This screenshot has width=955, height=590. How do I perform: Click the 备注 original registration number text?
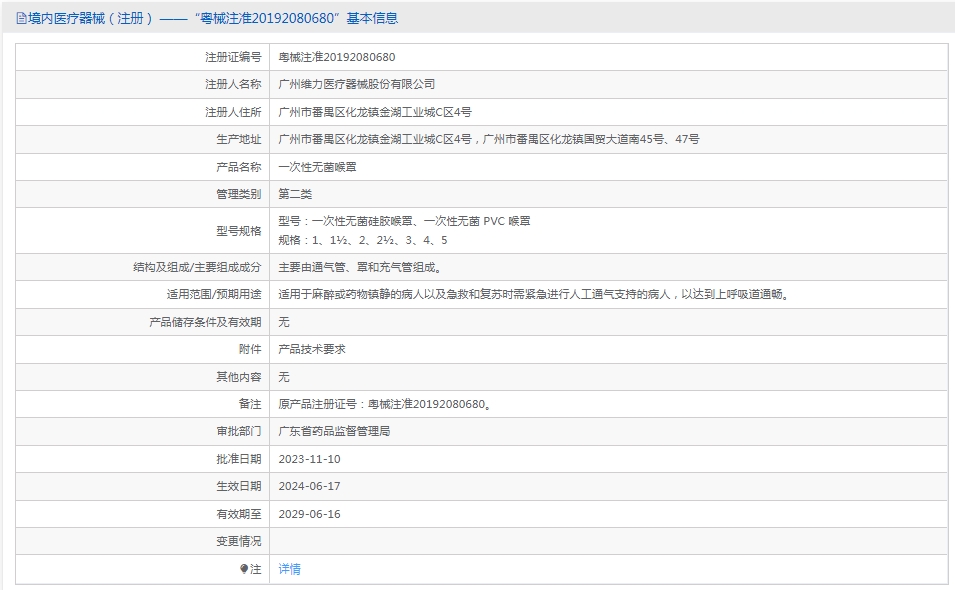(x=385, y=404)
